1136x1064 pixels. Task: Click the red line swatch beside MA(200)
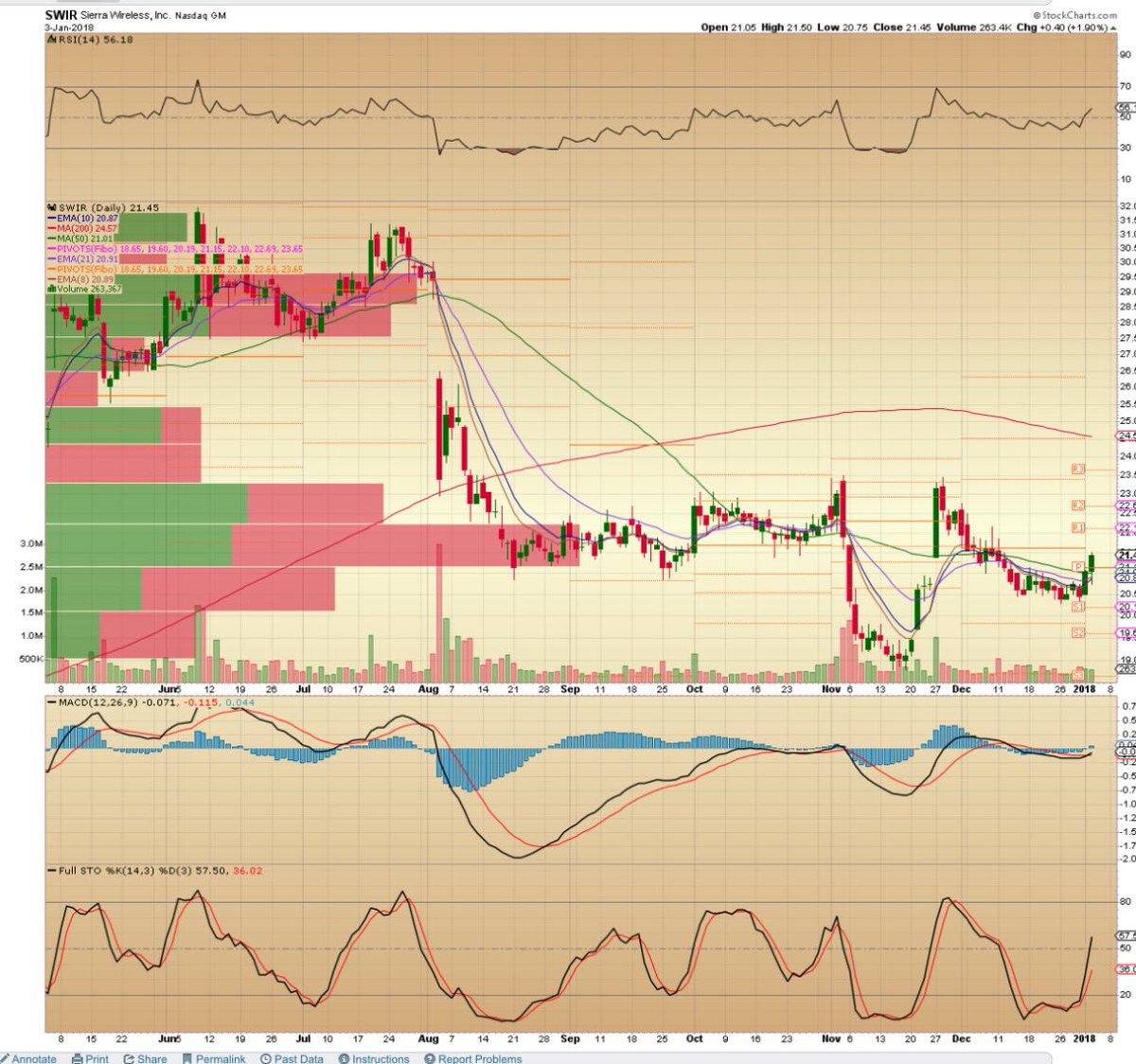pyautogui.click(x=52, y=228)
